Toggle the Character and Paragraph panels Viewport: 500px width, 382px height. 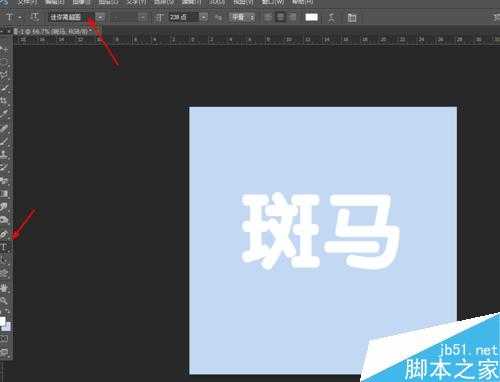point(352,18)
